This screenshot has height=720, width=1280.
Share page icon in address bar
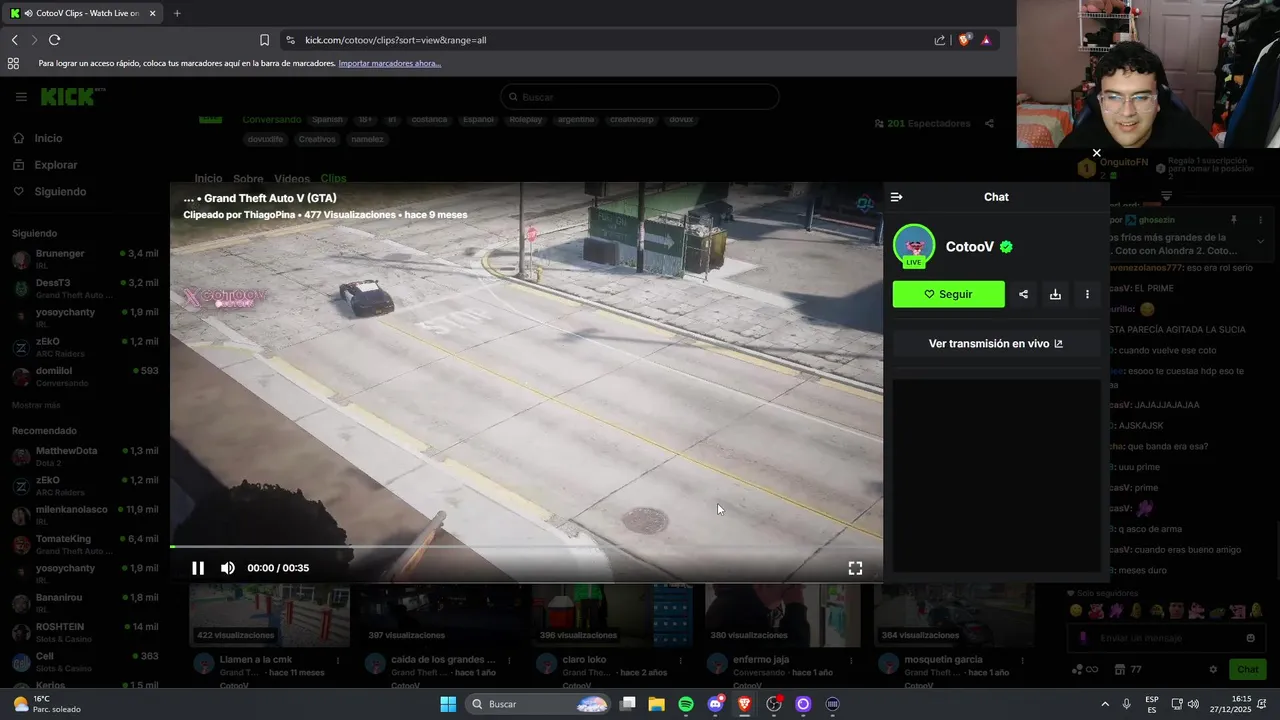click(x=939, y=40)
